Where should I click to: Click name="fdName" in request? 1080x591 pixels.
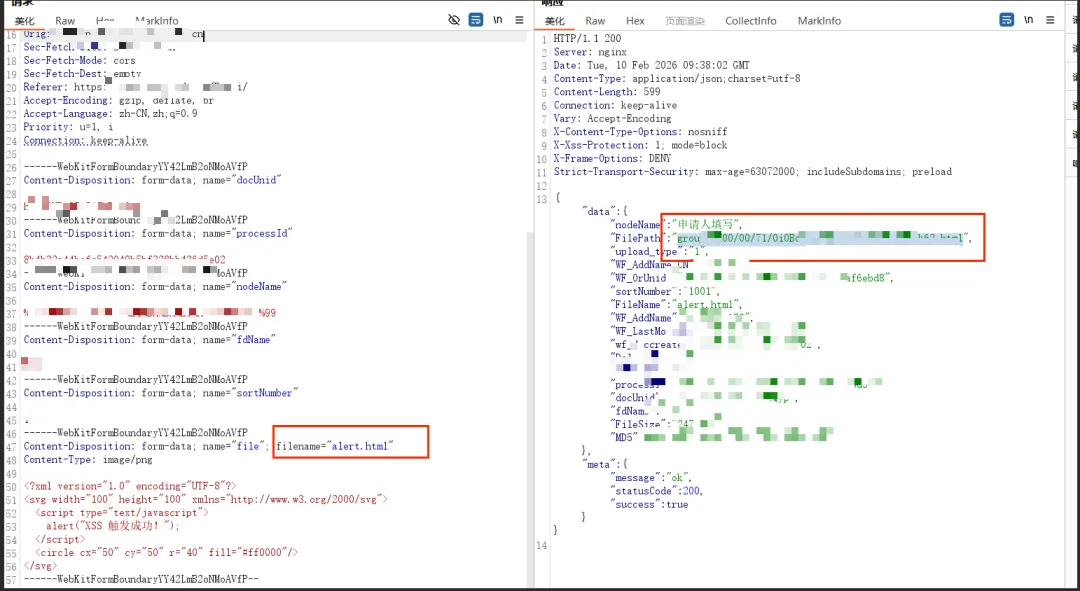(x=239, y=340)
